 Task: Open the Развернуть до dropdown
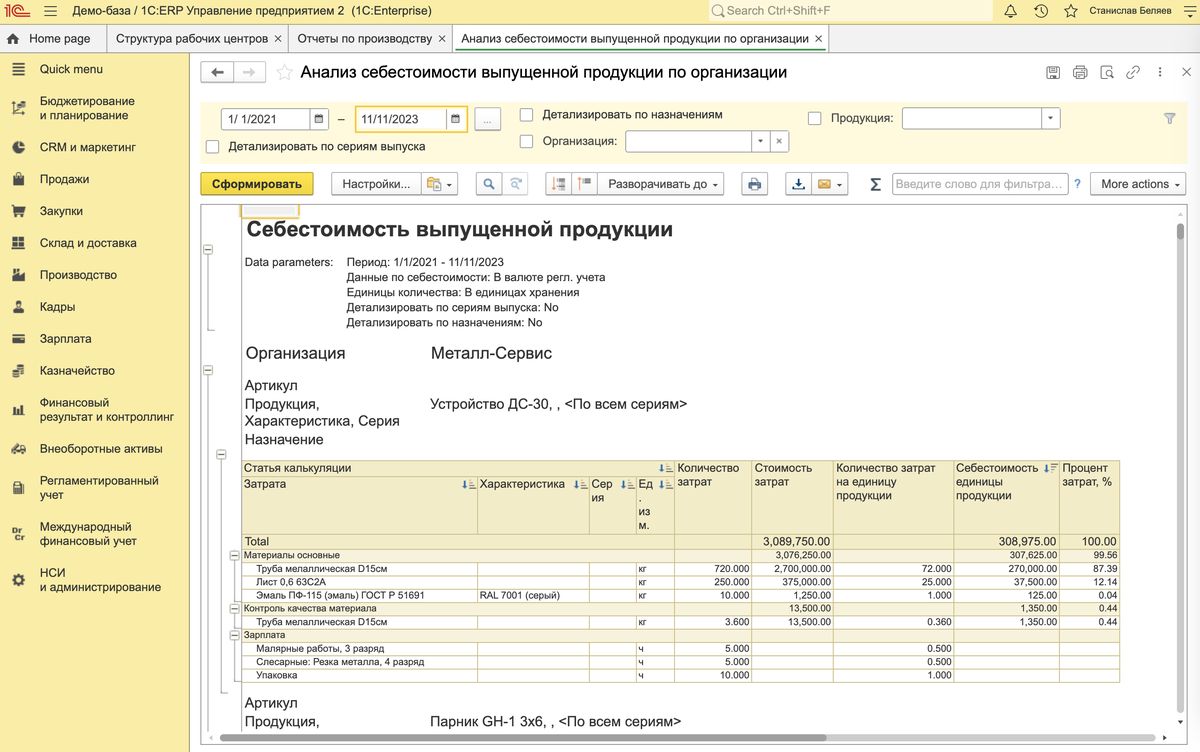(x=661, y=183)
